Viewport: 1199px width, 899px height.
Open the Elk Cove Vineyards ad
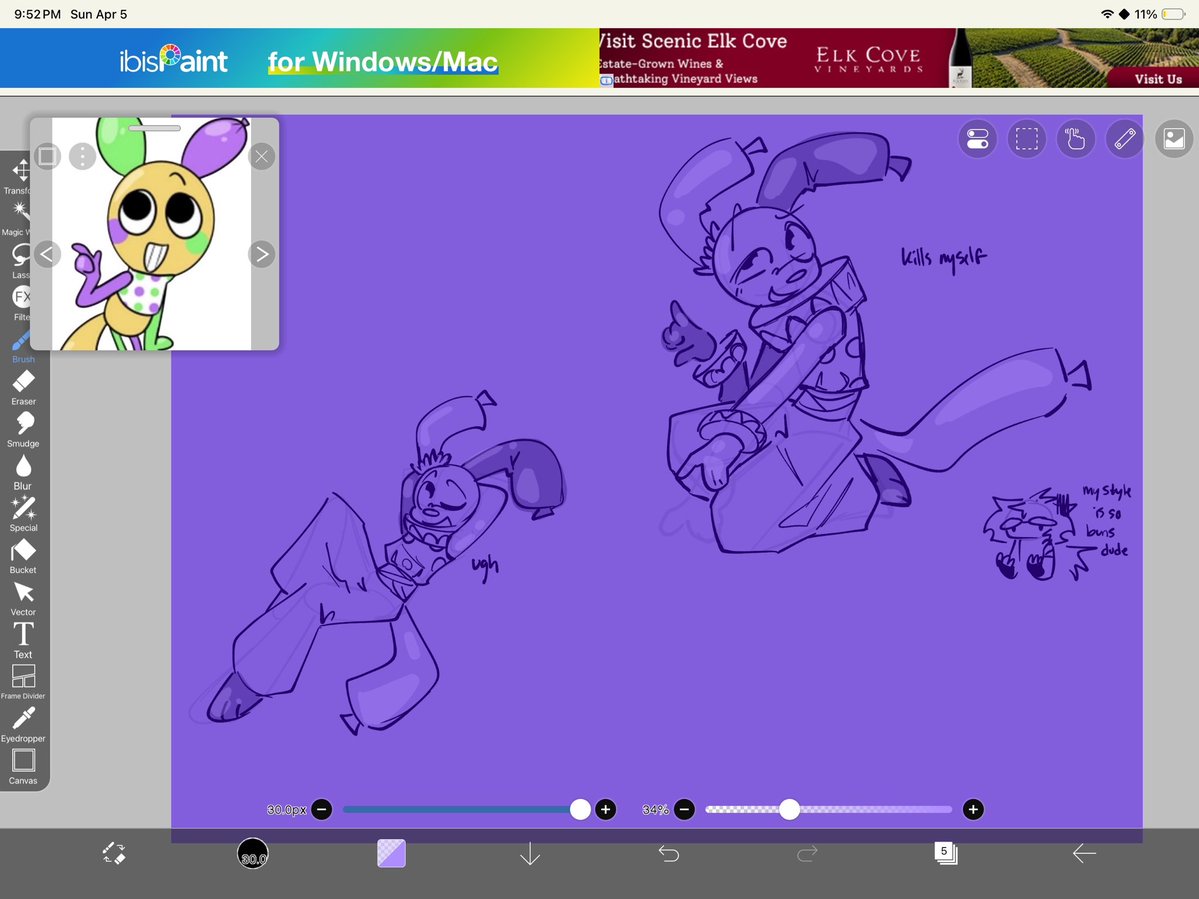point(899,58)
